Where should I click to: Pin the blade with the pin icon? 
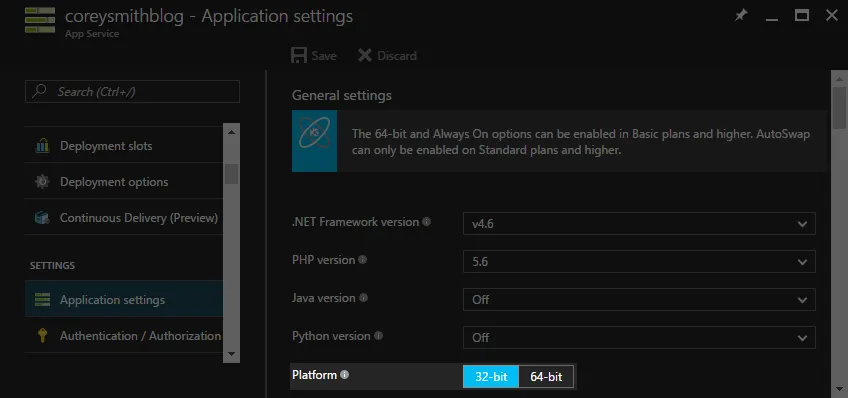point(740,16)
